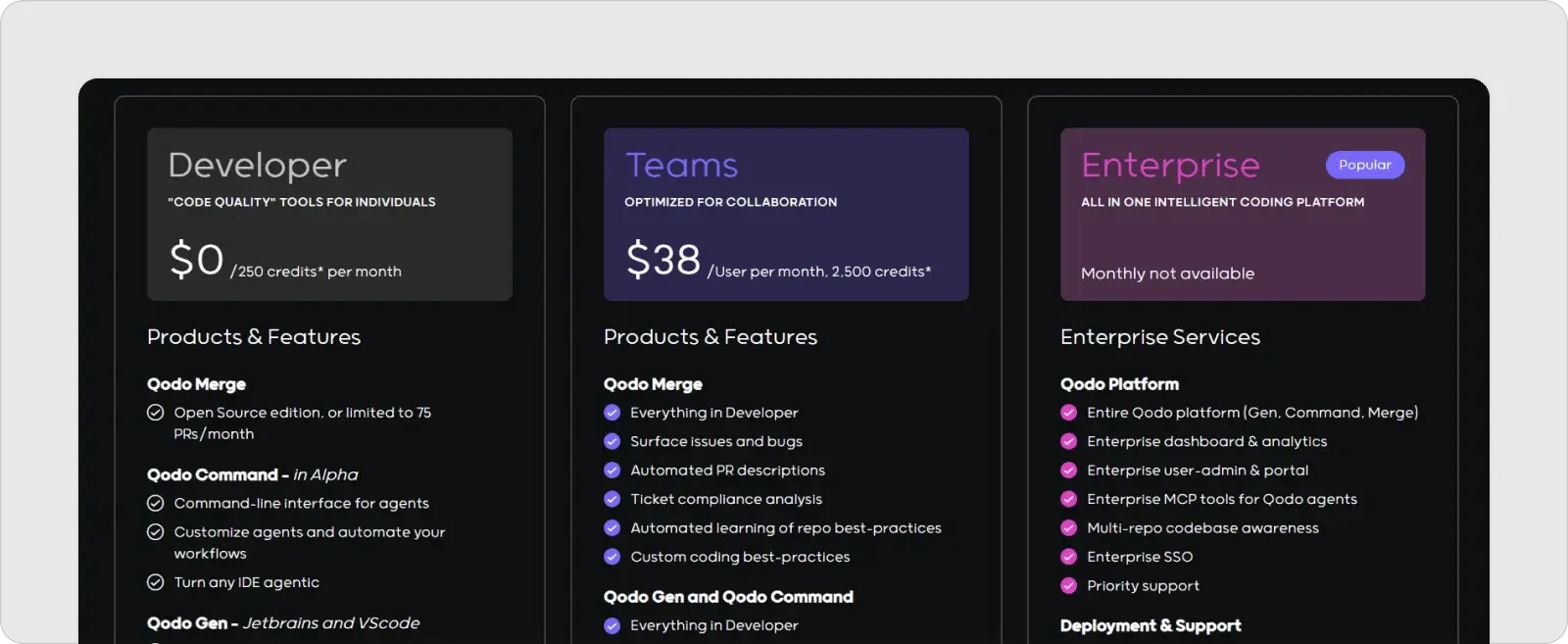
Task: Click pink checkmark beside Enterprise dashboard & analytics
Action: tap(1069, 441)
